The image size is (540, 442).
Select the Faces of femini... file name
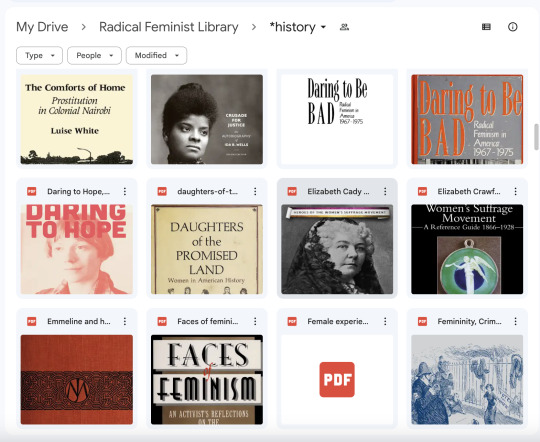pos(208,322)
